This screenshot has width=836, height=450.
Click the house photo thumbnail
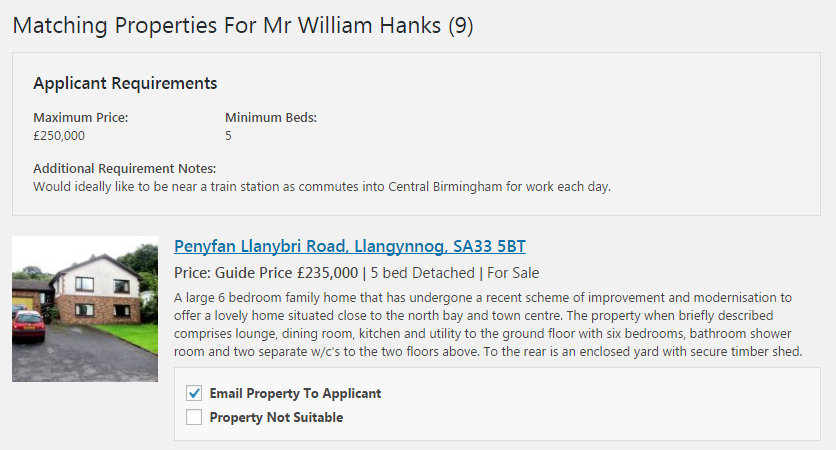tap(85, 309)
